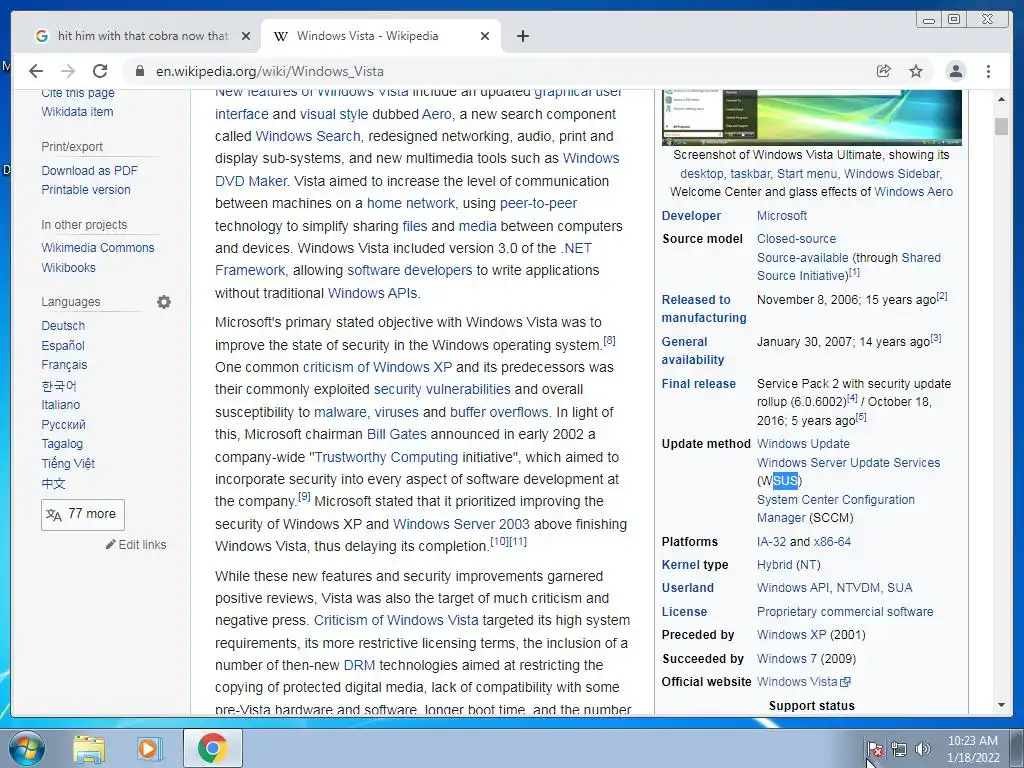The image size is (1024, 768).
Task: Reload the Wikipedia page
Action: coord(100,71)
